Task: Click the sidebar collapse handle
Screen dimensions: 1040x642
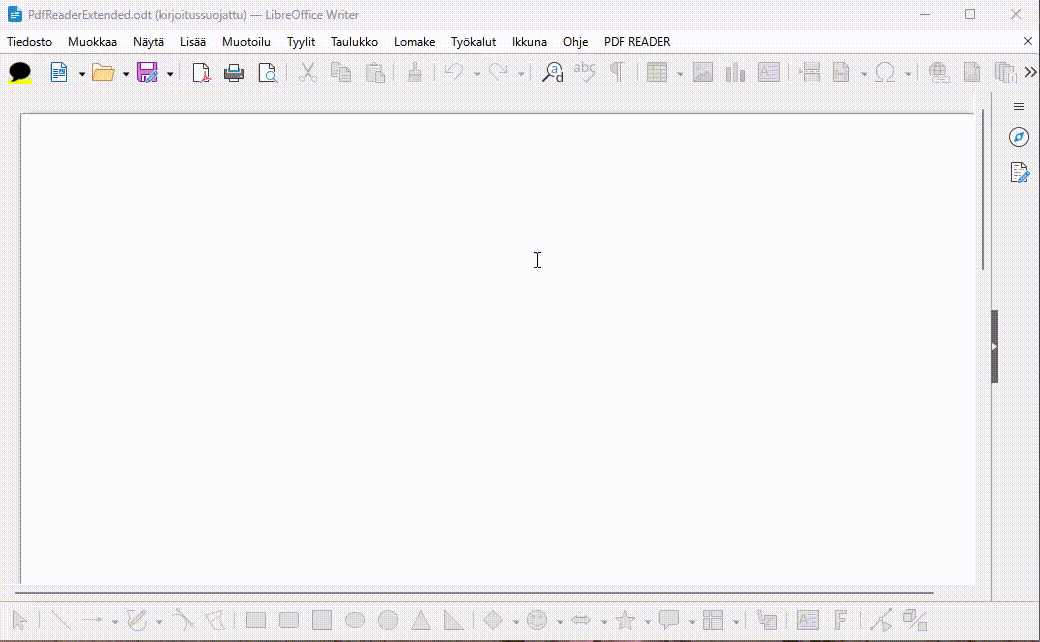Action: (x=994, y=346)
